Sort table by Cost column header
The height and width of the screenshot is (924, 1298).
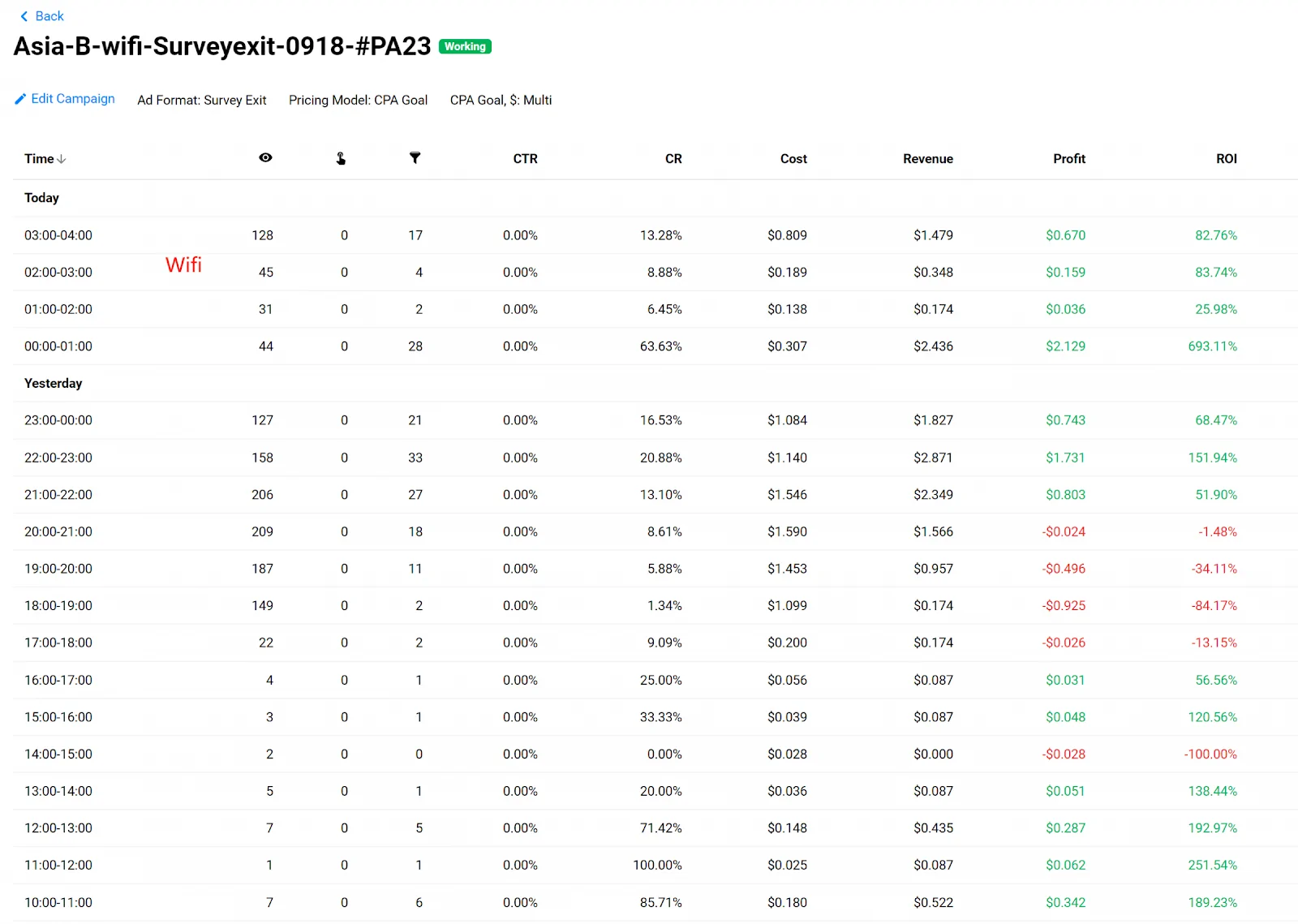(x=793, y=159)
